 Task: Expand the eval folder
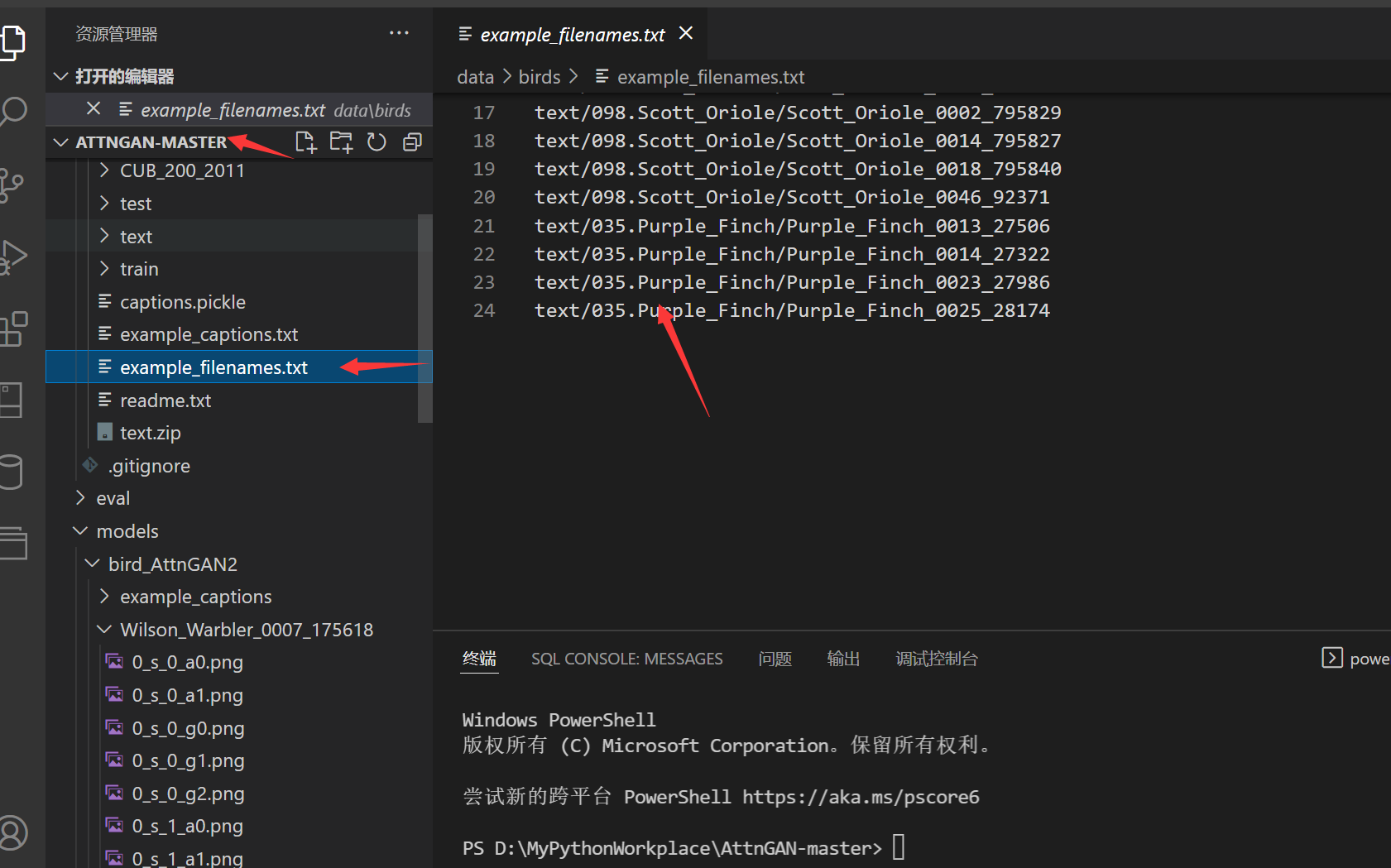(80, 498)
